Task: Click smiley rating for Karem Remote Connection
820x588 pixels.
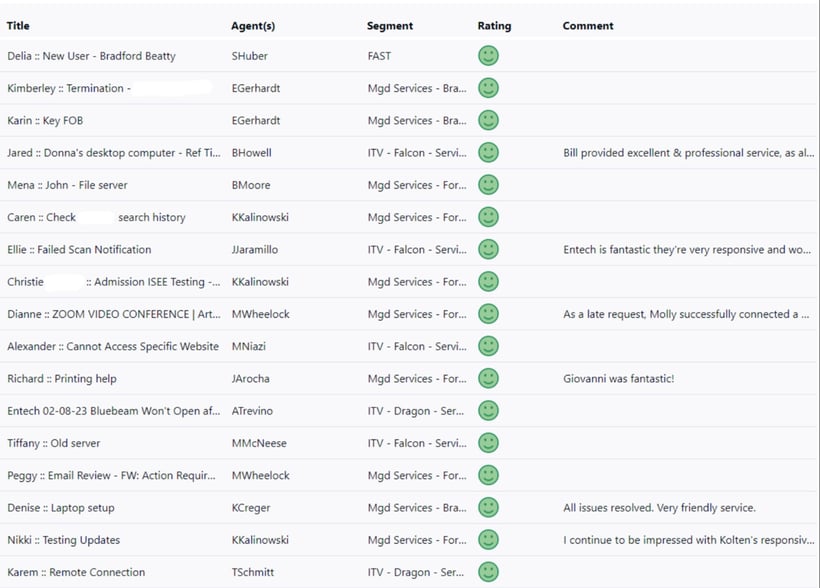Action: pyautogui.click(x=488, y=572)
